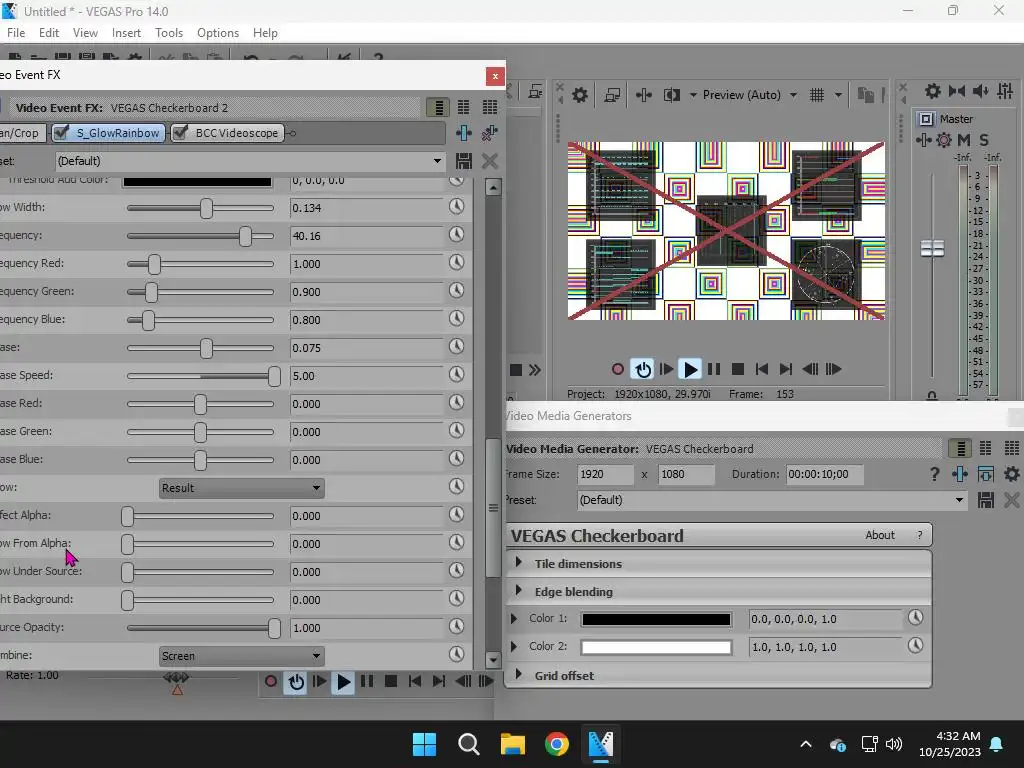Image resolution: width=1024 pixels, height=768 pixels.
Task: Open the Help menu
Action: click(265, 33)
